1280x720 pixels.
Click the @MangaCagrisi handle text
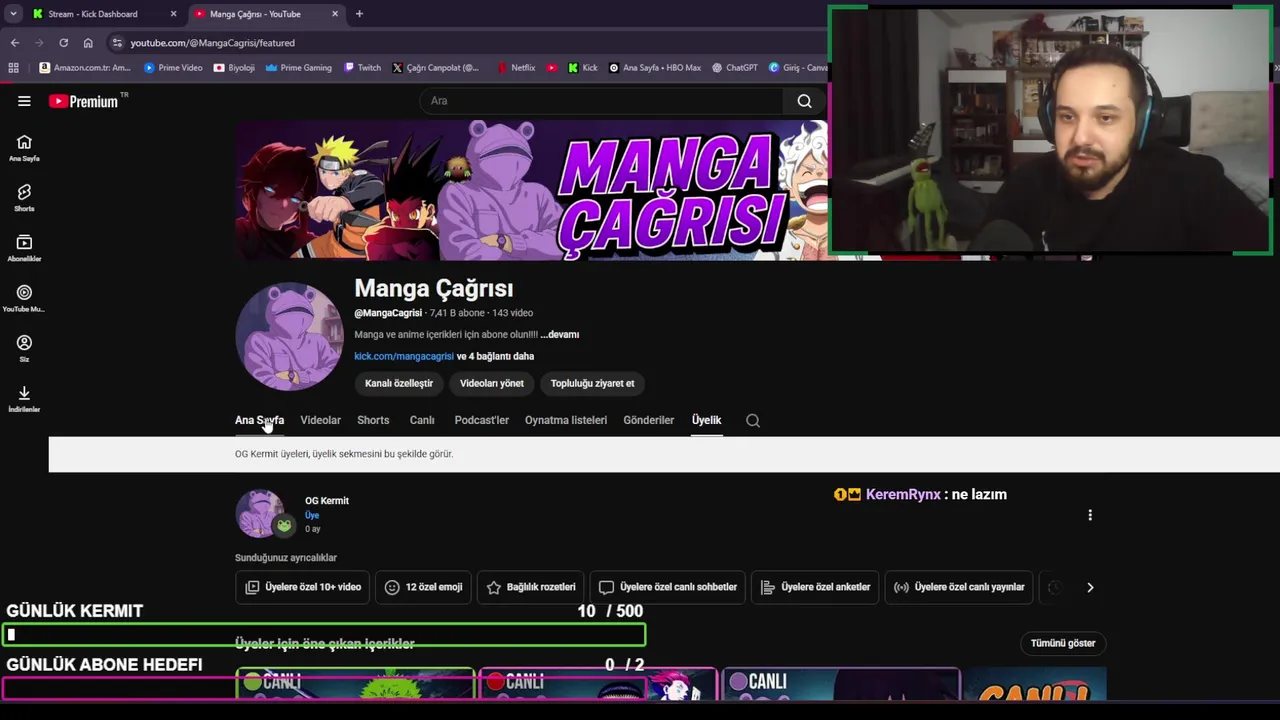click(x=388, y=313)
